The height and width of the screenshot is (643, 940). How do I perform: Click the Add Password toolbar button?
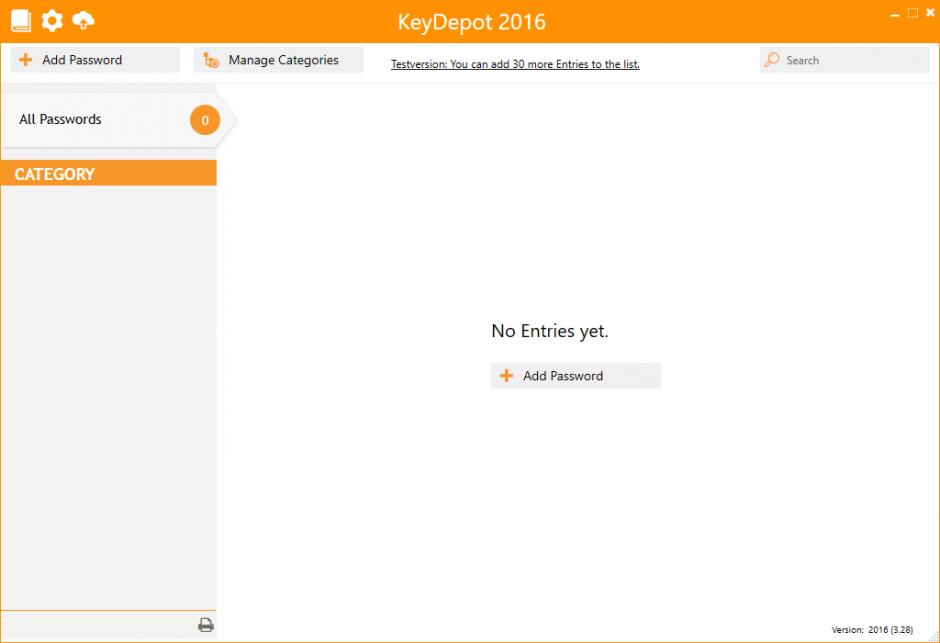95,60
